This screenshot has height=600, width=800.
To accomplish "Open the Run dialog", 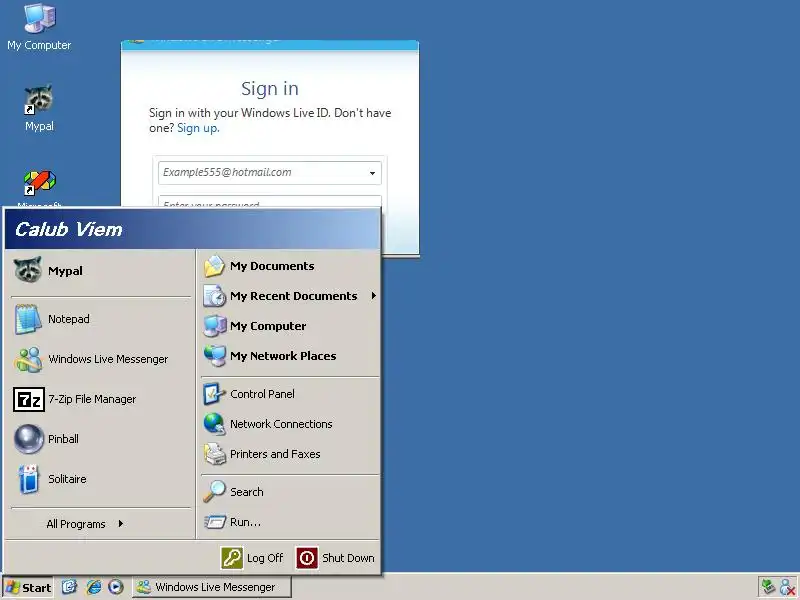I will [x=290, y=522].
